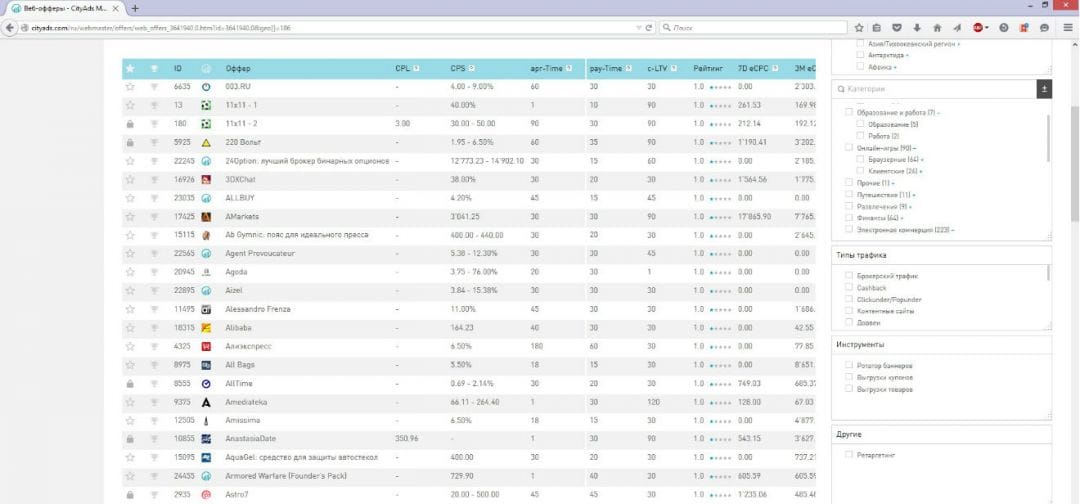Star the 11x11 - 1 offer

pyautogui.click(x=130, y=105)
